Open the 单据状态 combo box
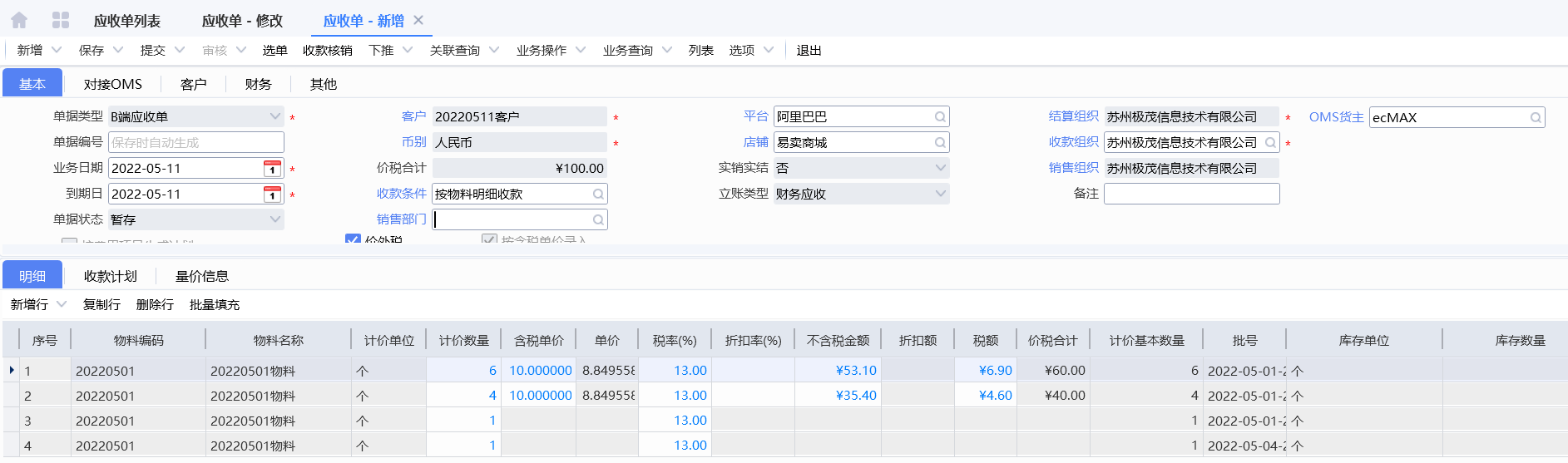The width and height of the screenshot is (1568, 463). coord(196,220)
